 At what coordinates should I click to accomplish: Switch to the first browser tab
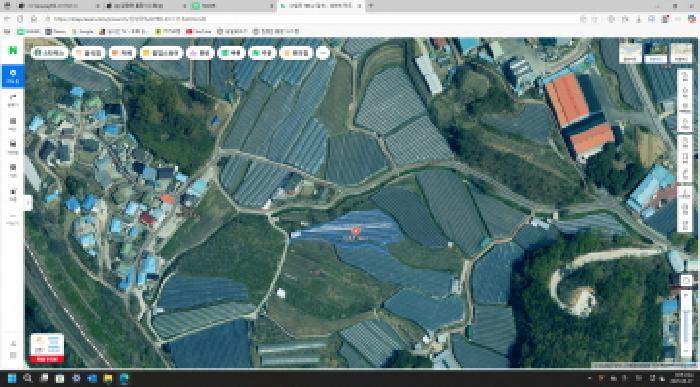coord(58,6)
